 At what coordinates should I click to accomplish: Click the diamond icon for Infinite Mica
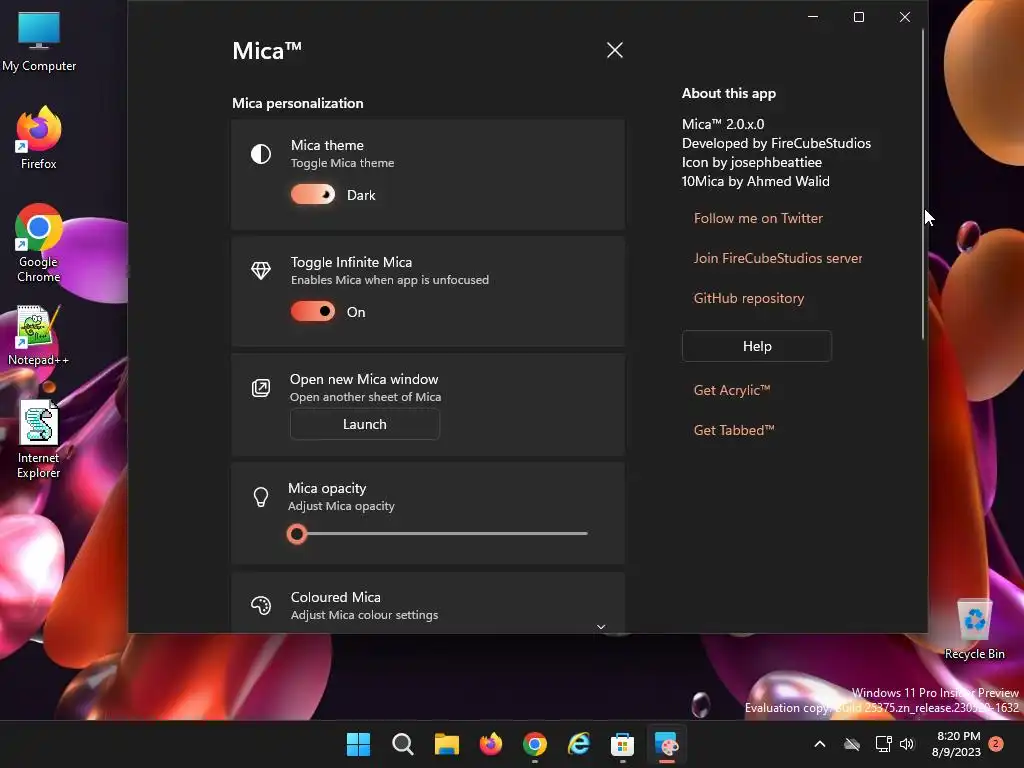[261, 270]
